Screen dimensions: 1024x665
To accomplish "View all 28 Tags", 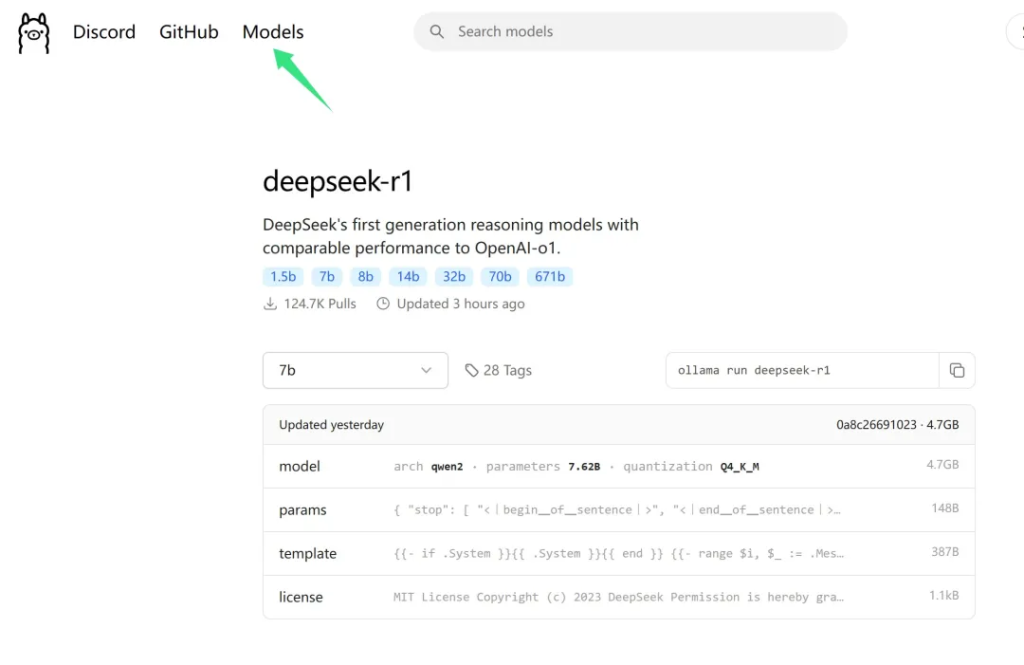I will tap(507, 370).
